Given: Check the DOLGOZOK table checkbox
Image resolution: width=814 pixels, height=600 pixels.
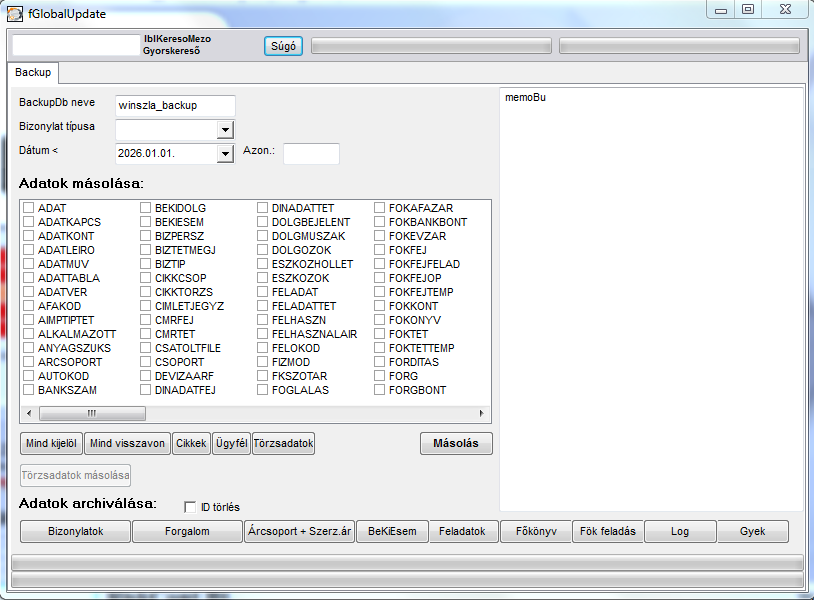Looking at the screenshot, I should point(263,250).
